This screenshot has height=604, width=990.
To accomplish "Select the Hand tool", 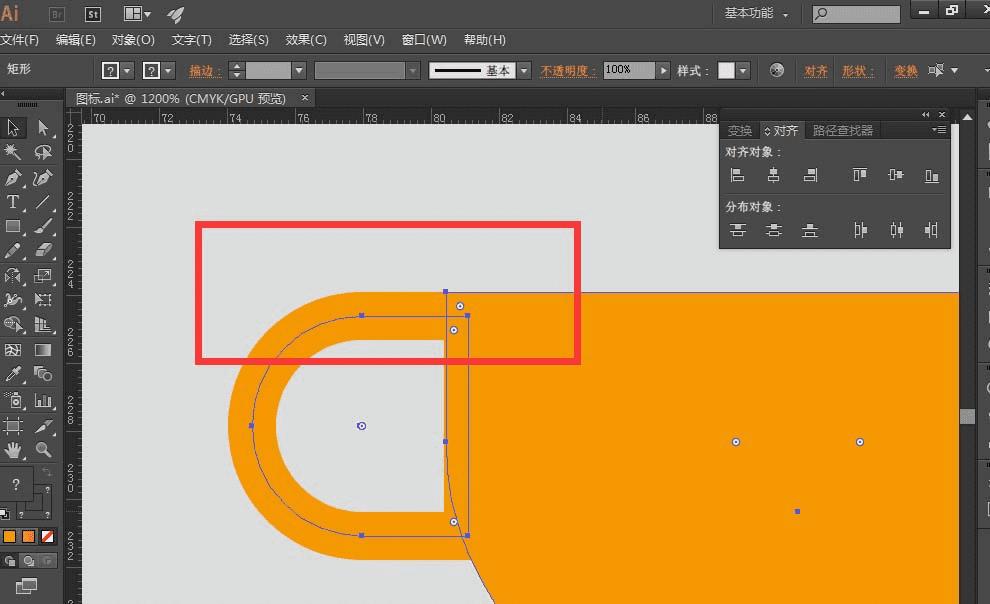I will tap(13, 450).
